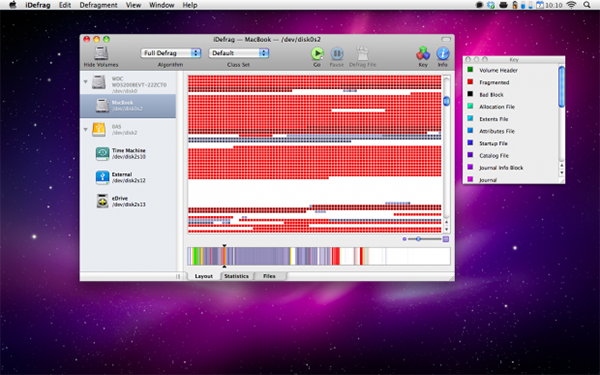This screenshot has width=600, height=375.
Task: Open the Defragment menu
Action: 98,5
